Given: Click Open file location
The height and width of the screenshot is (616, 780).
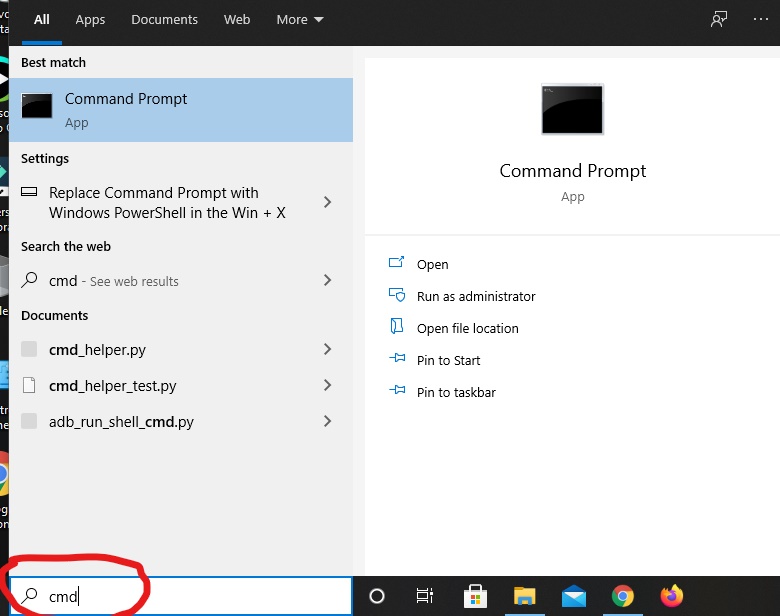Looking at the screenshot, I should [468, 328].
